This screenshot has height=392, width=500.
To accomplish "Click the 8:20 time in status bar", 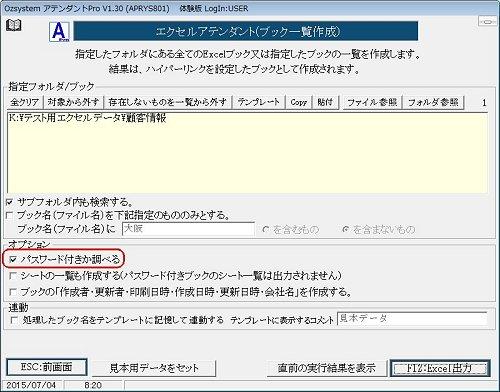I will [x=93, y=386].
